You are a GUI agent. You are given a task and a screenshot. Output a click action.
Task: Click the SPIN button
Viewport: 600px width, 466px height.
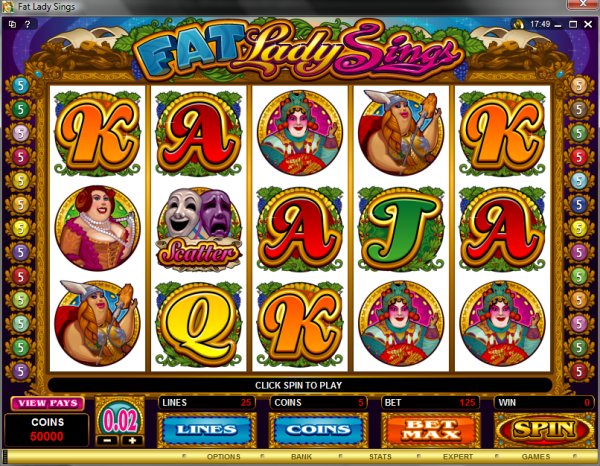click(544, 429)
